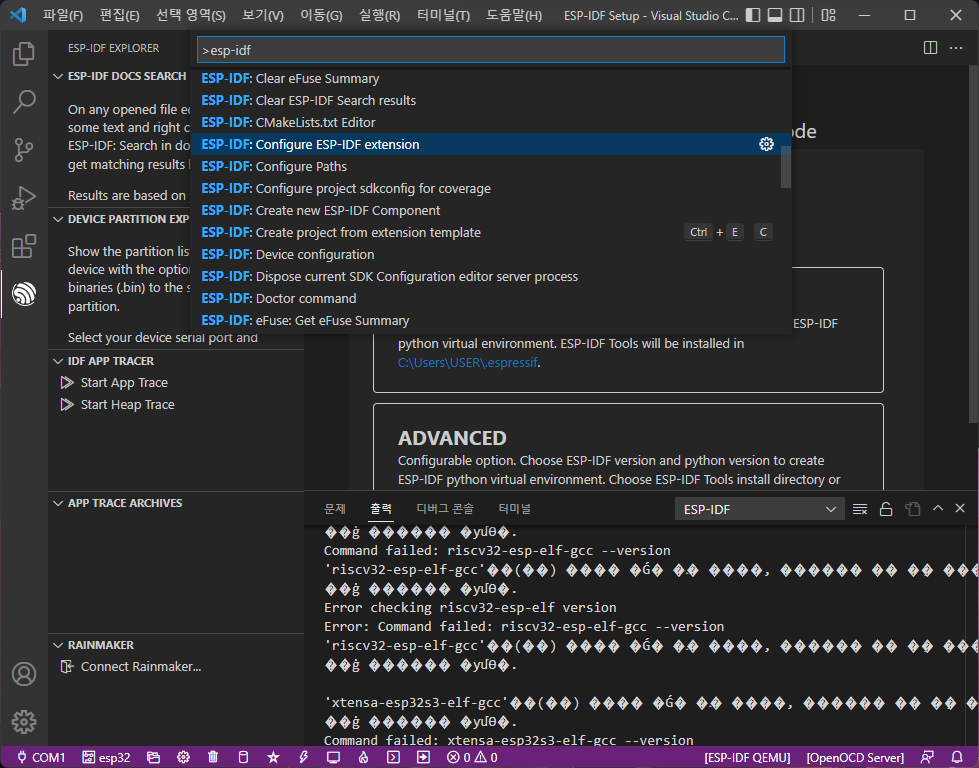Open the ESP-IDF Espressif explorer icon
The height and width of the screenshot is (768, 979).
tap(24, 294)
